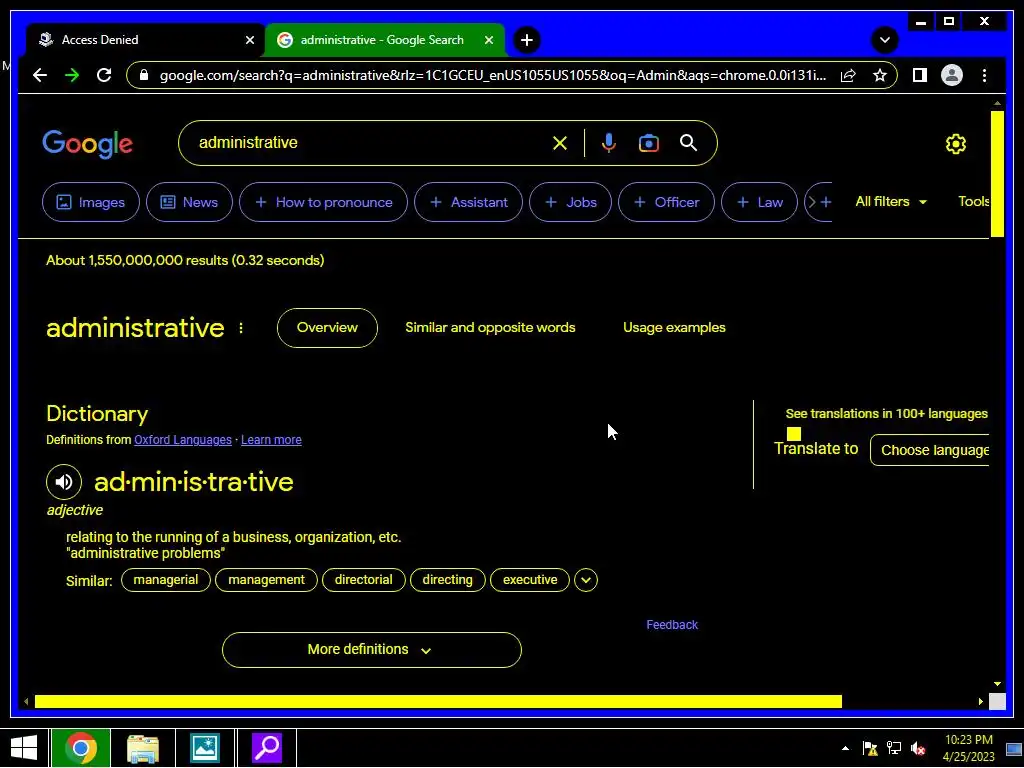This screenshot has height=768, width=1024.
Task: Close the administrative Google Search tab
Action: tap(488, 40)
